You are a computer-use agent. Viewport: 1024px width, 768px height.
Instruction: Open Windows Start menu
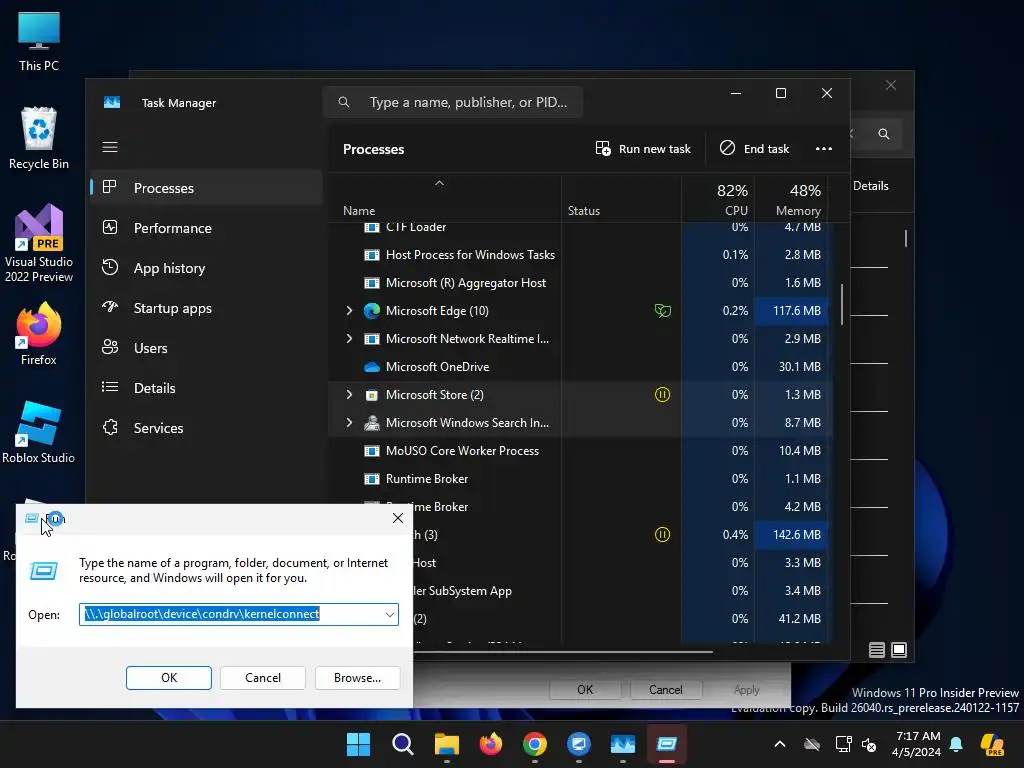tap(358, 744)
